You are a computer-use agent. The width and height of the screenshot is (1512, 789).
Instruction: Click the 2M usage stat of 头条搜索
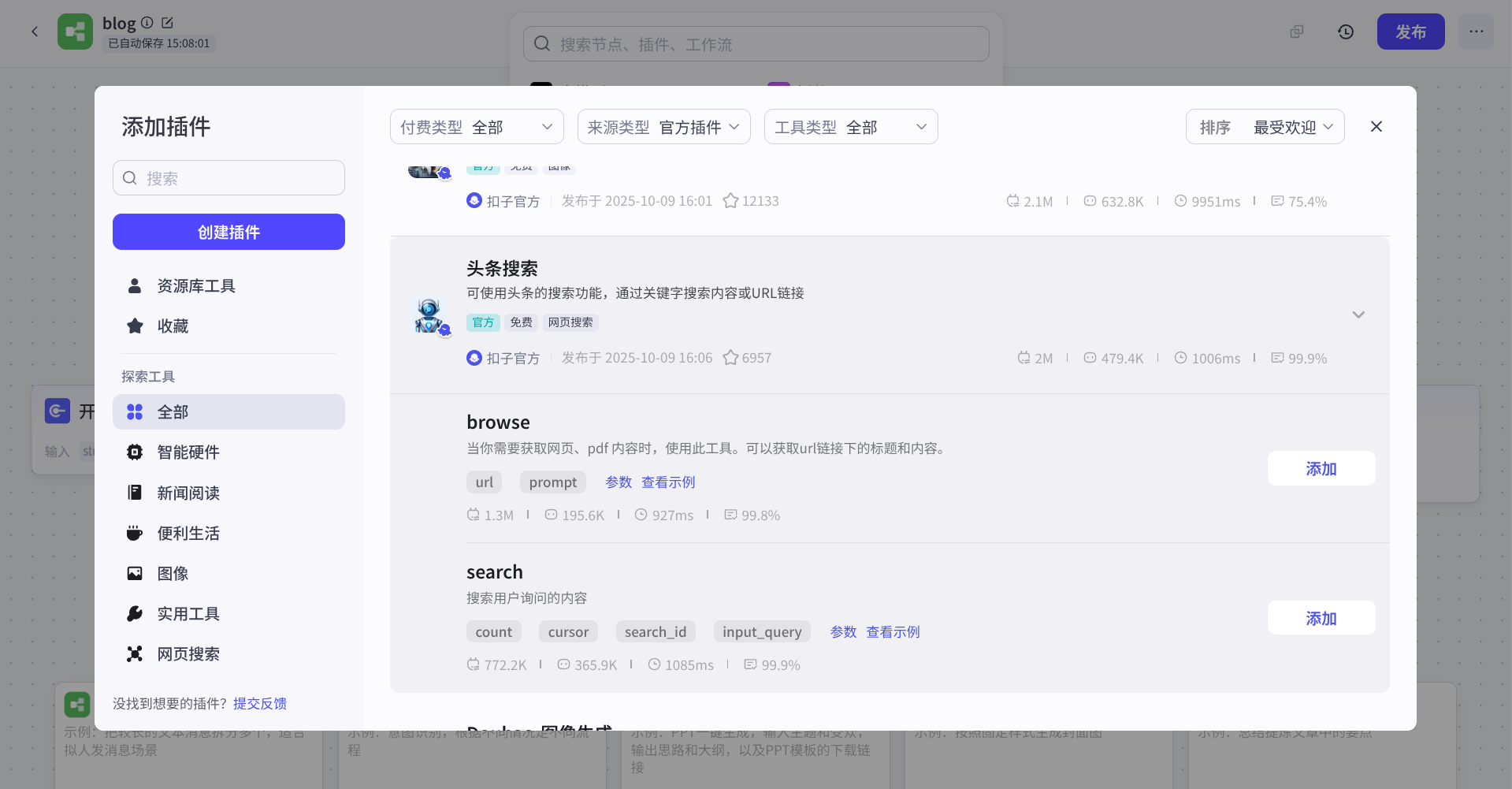1035,359
